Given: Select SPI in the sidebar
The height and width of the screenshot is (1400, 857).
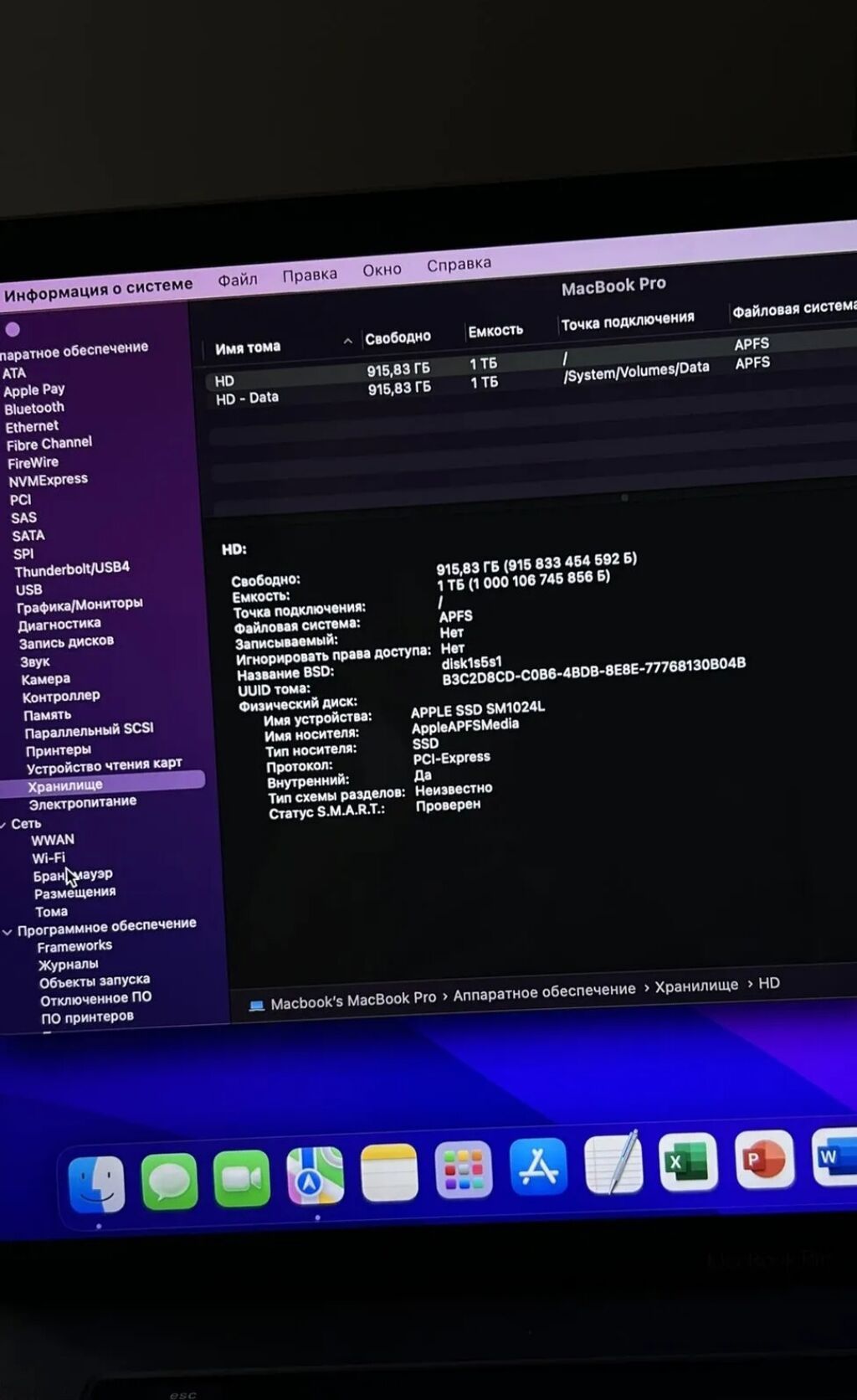Looking at the screenshot, I should [23, 554].
